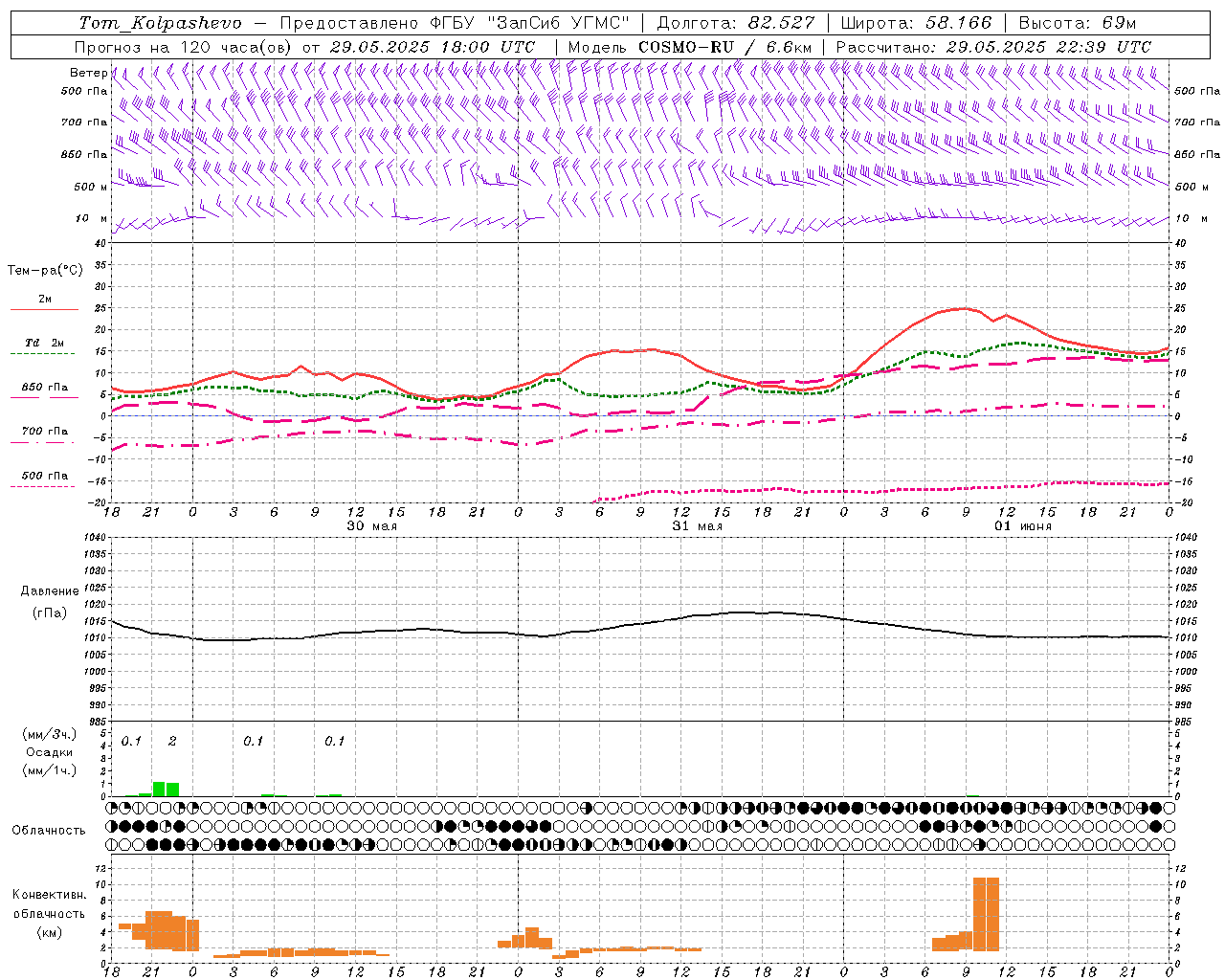Screen dimensions: 1225x980
Task: Click the 30 мая date label
Action: [371, 526]
